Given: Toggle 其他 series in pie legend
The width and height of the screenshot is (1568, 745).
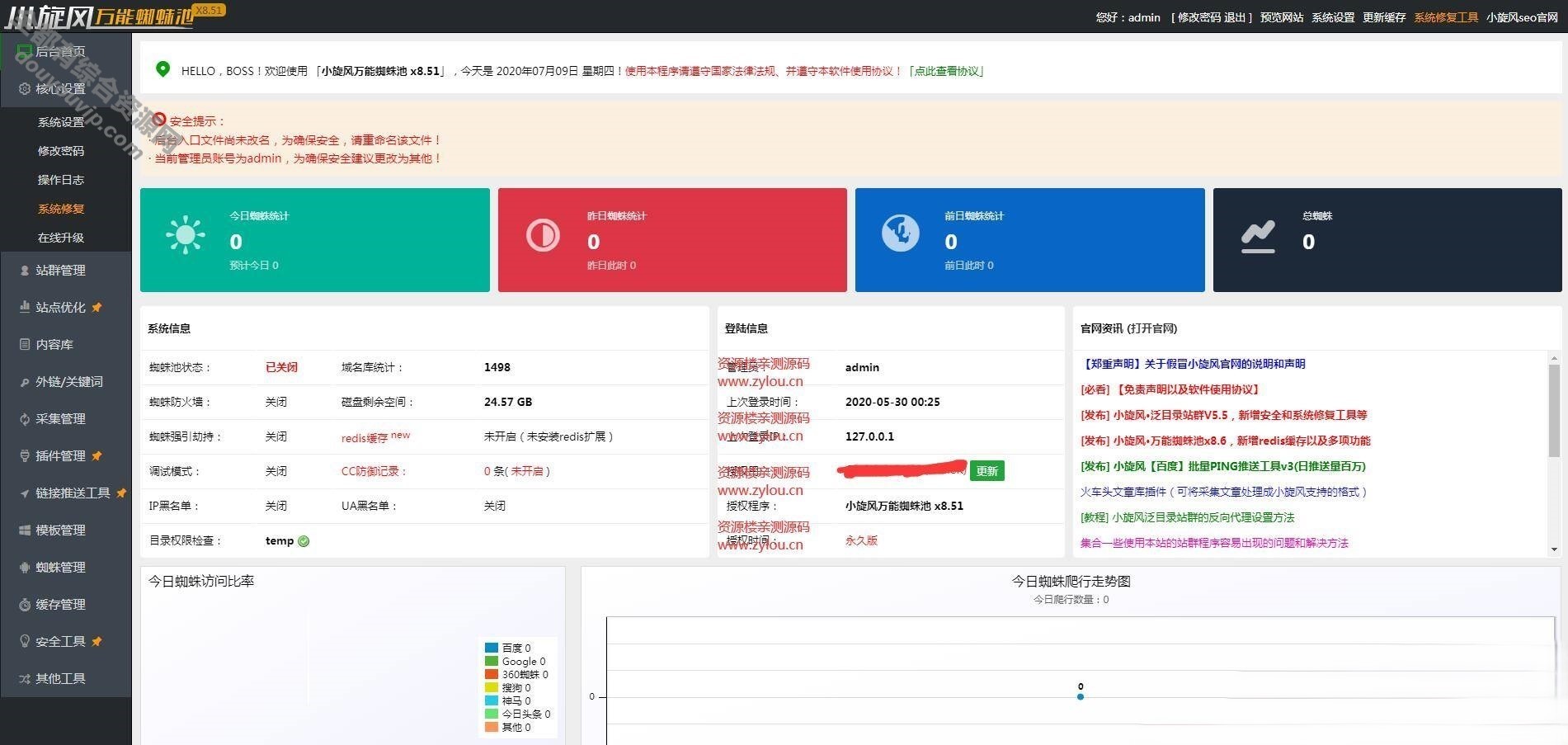Looking at the screenshot, I should [507, 727].
